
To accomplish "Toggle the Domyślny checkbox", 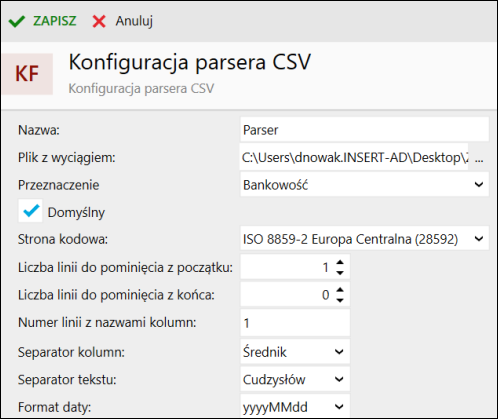I will [30, 211].
